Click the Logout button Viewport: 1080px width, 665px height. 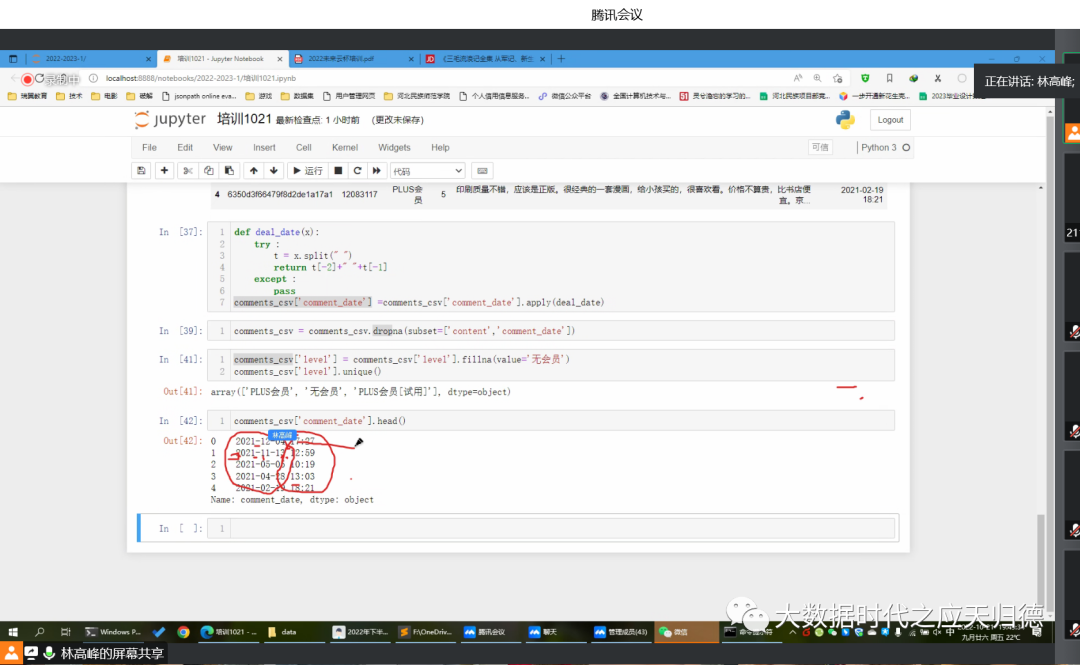coord(890,120)
